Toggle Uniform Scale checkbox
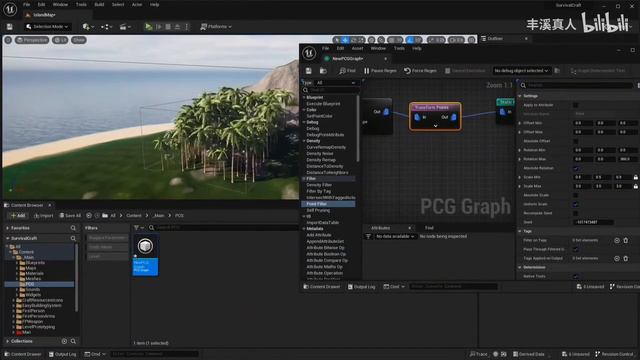 point(576,204)
